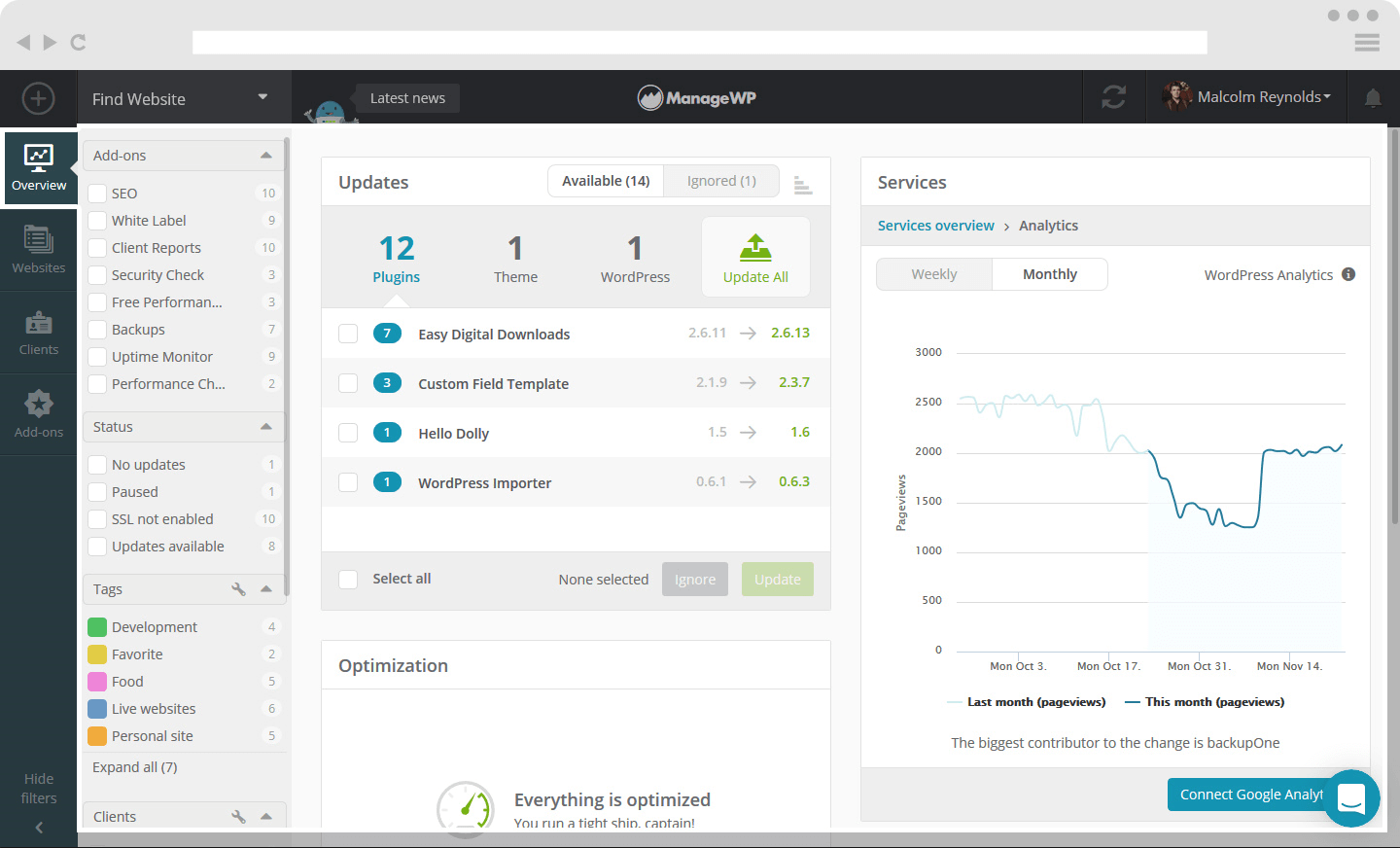Check the SEO add-on filter

click(97, 193)
